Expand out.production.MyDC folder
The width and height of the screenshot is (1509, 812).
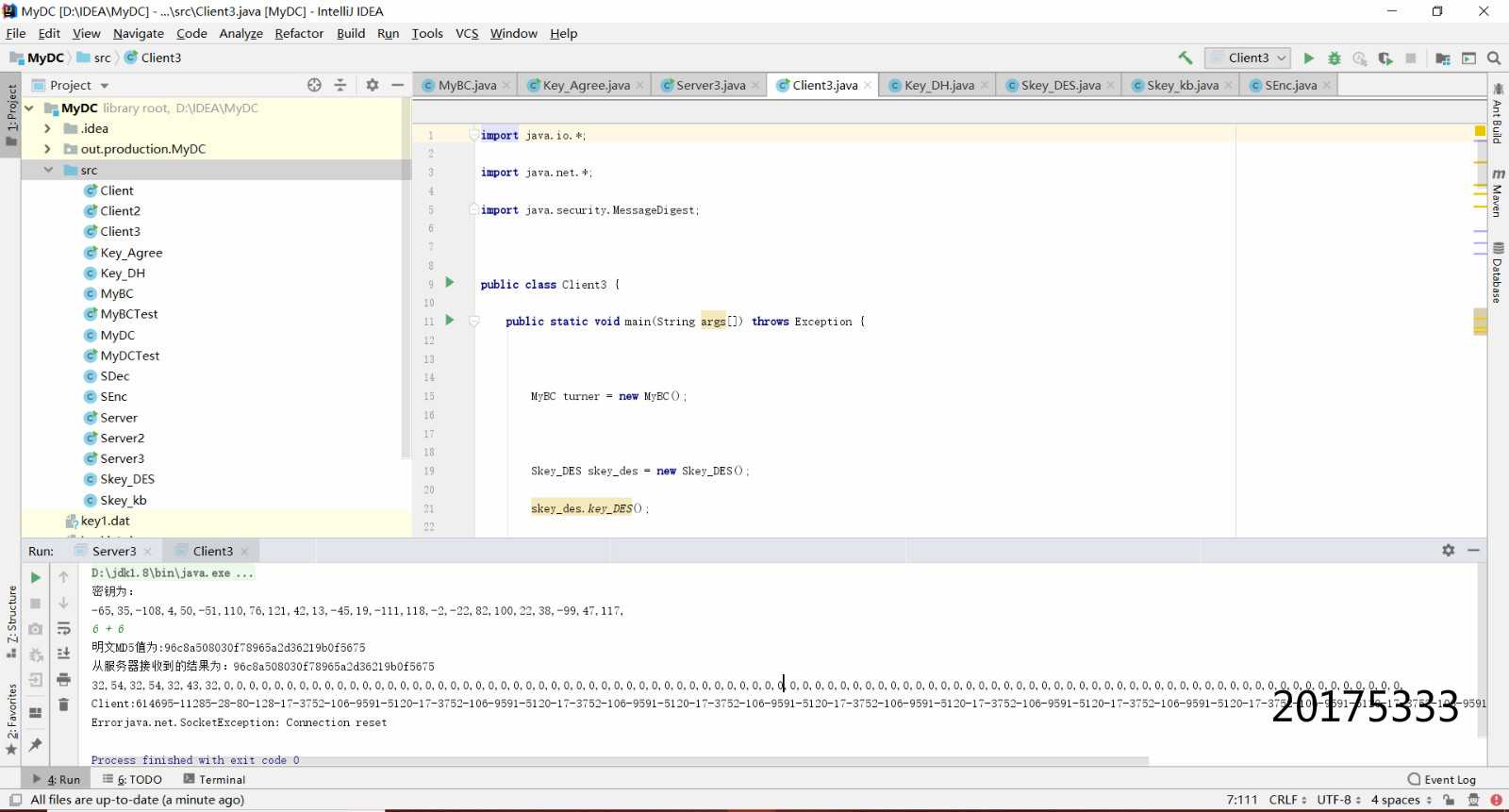47,149
